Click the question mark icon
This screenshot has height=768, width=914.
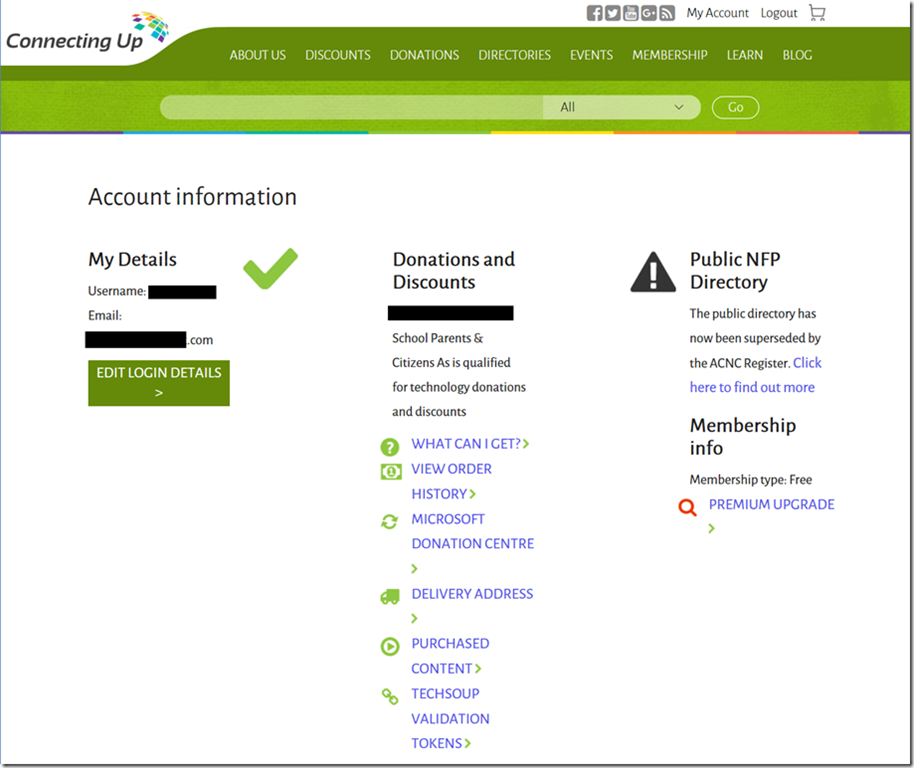[390, 446]
